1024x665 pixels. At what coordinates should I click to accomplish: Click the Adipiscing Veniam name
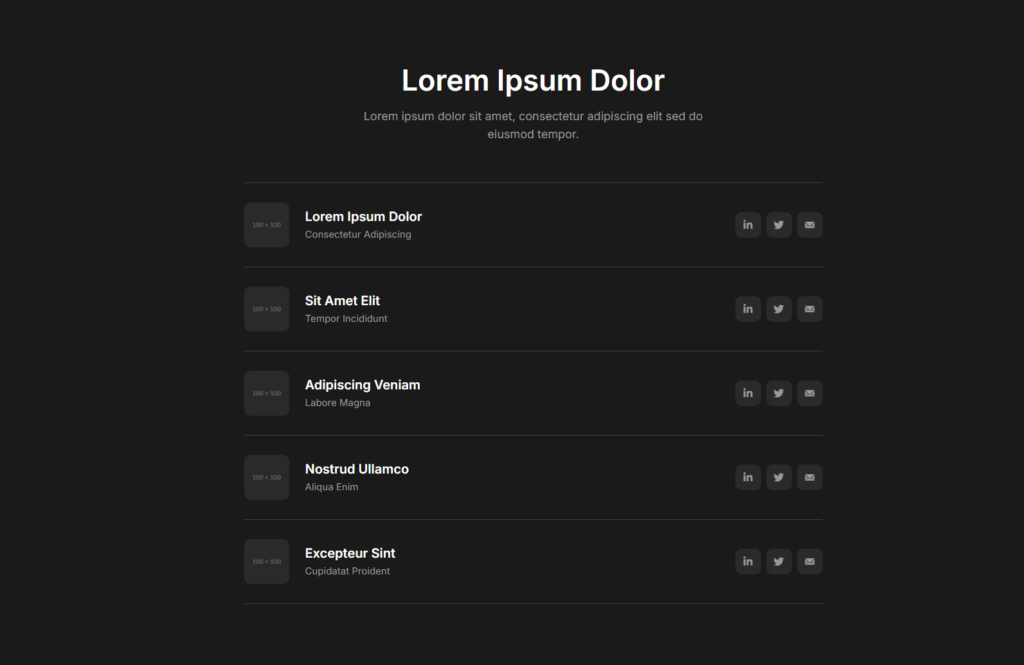[x=362, y=385]
